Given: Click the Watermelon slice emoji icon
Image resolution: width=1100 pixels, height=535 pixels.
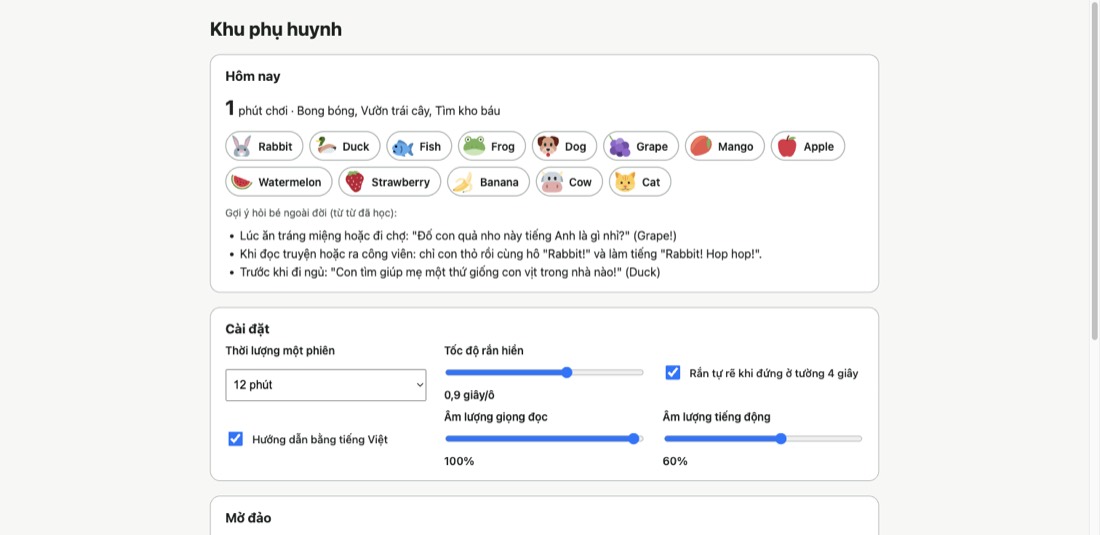Looking at the screenshot, I should click(241, 182).
